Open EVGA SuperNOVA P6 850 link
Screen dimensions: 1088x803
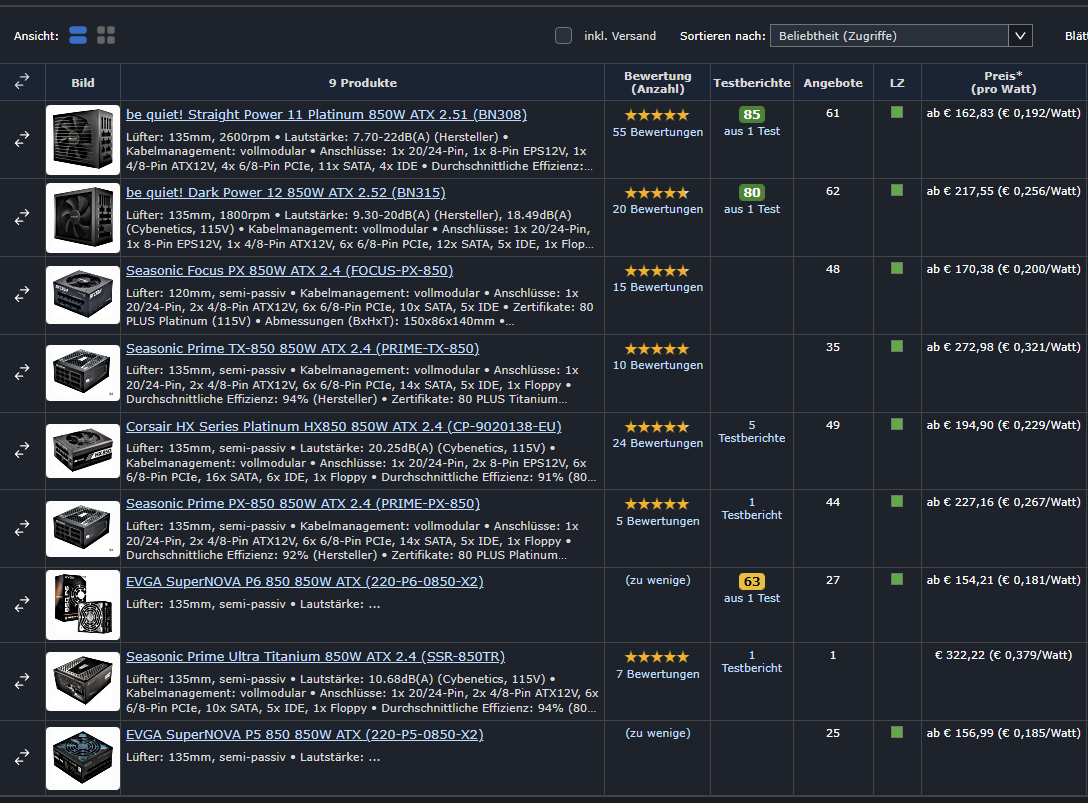305,582
